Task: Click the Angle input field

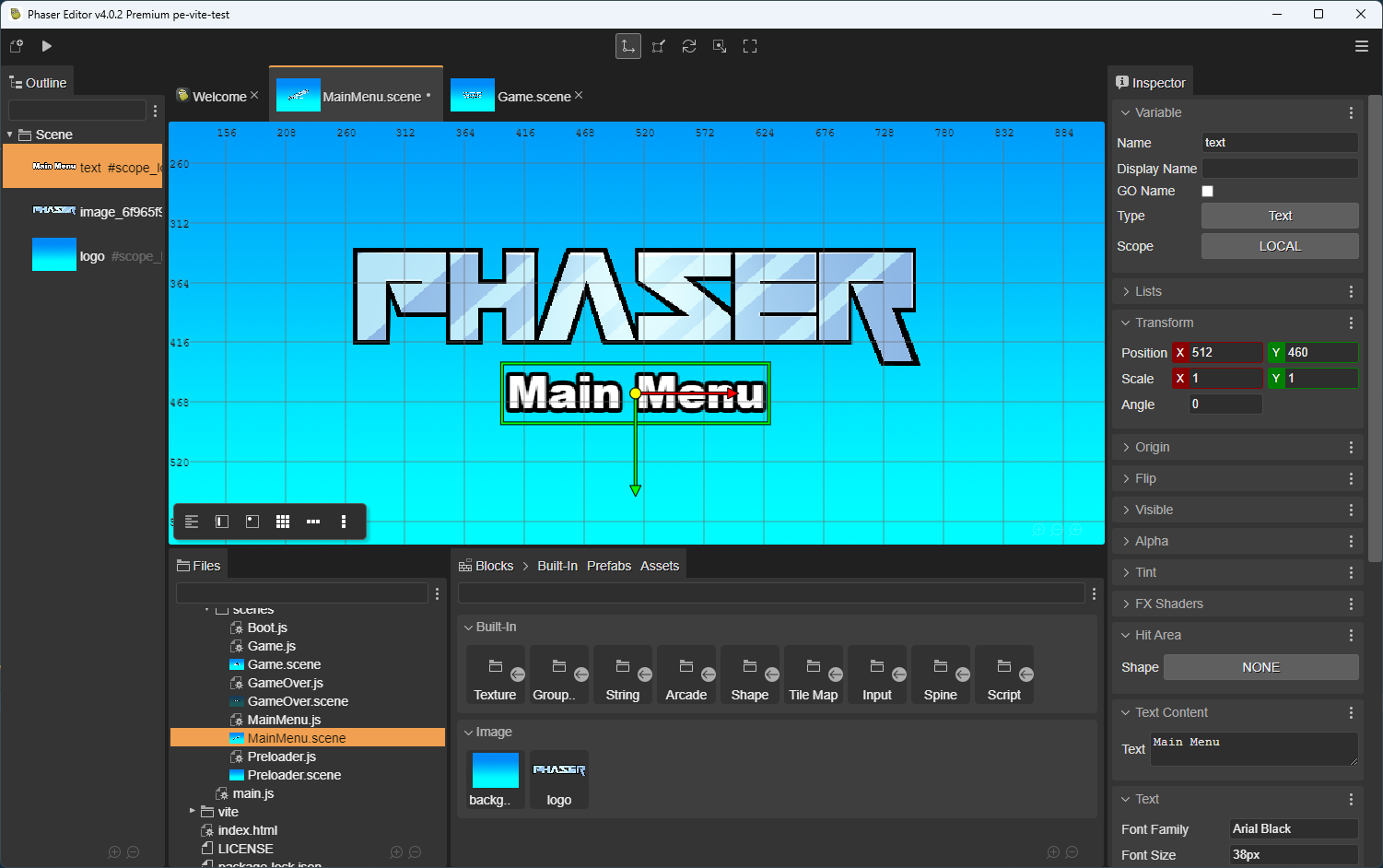Action: click(1225, 404)
